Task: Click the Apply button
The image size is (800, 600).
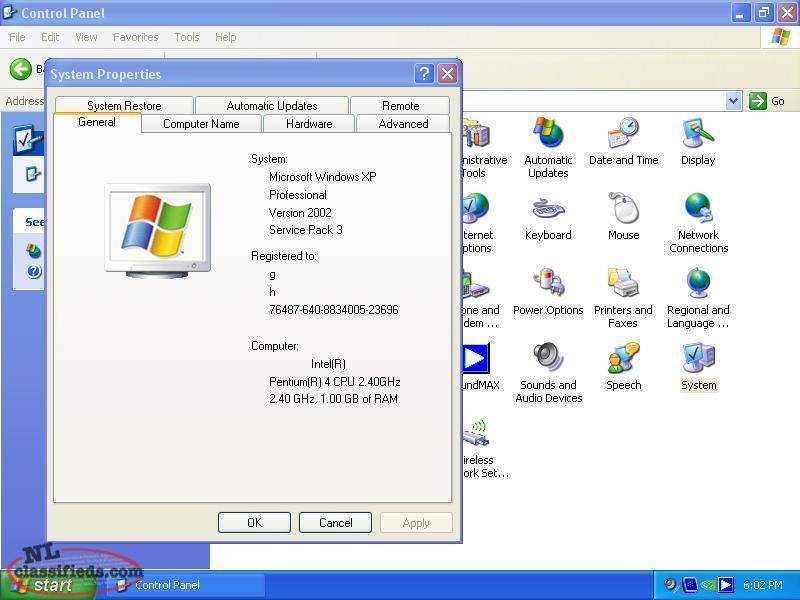Action: pyautogui.click(x=416, y=522)
